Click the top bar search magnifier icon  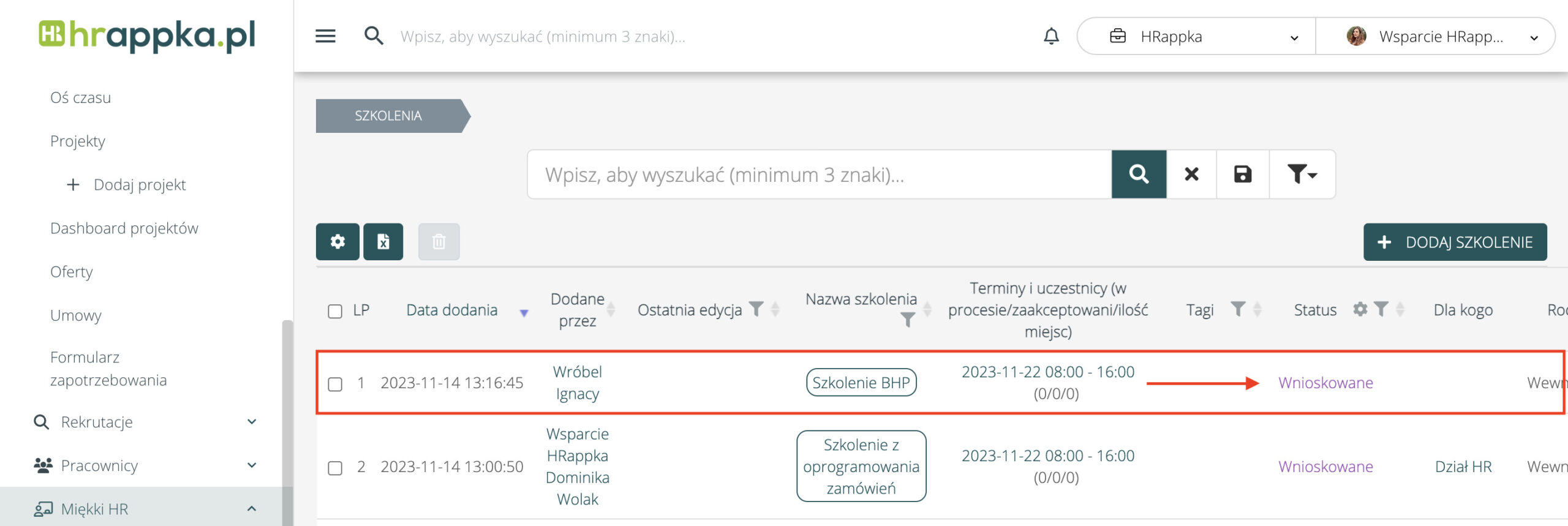[374, 36]
